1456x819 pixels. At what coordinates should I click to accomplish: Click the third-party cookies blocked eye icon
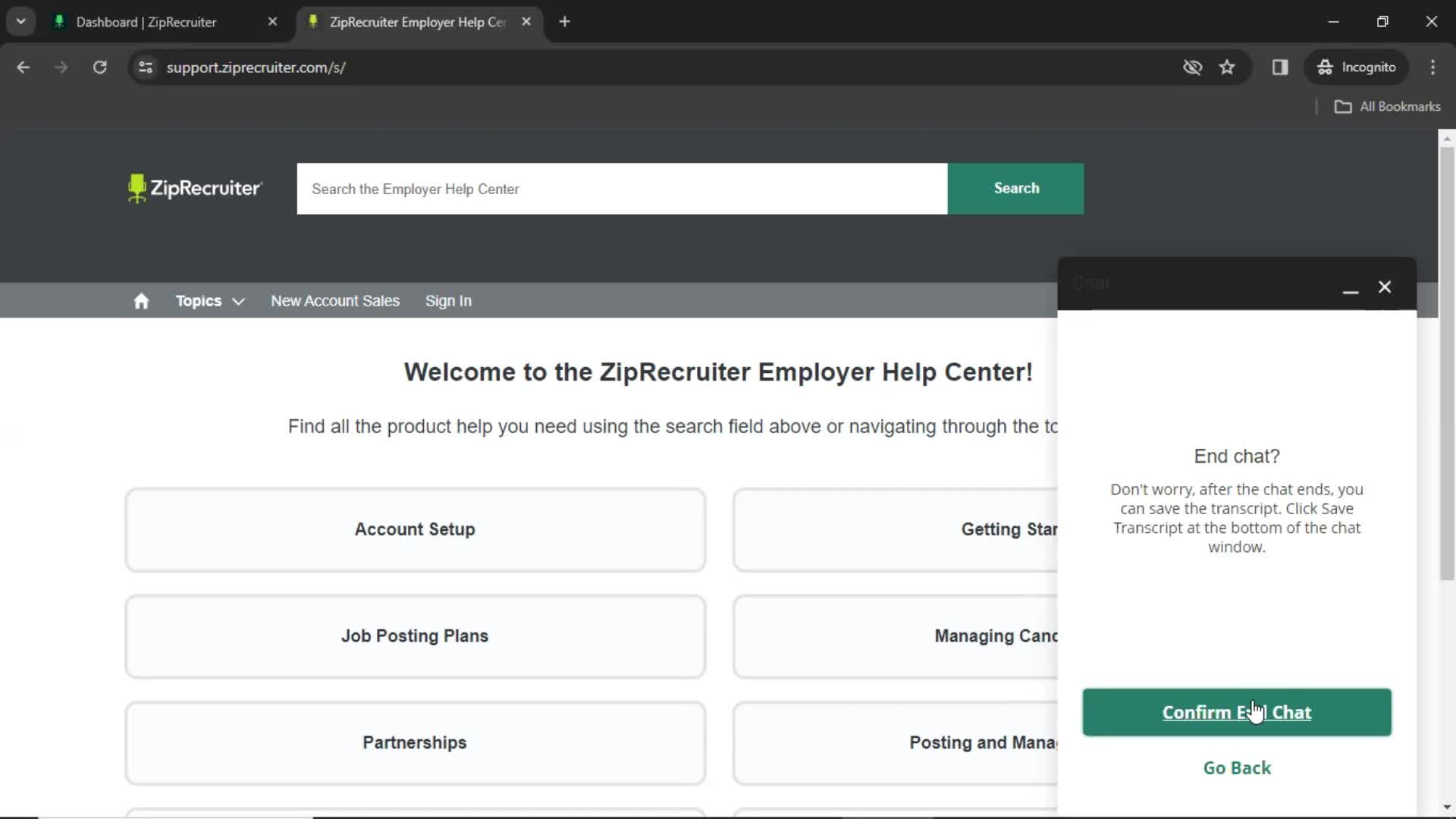(x=1192, y=67)
